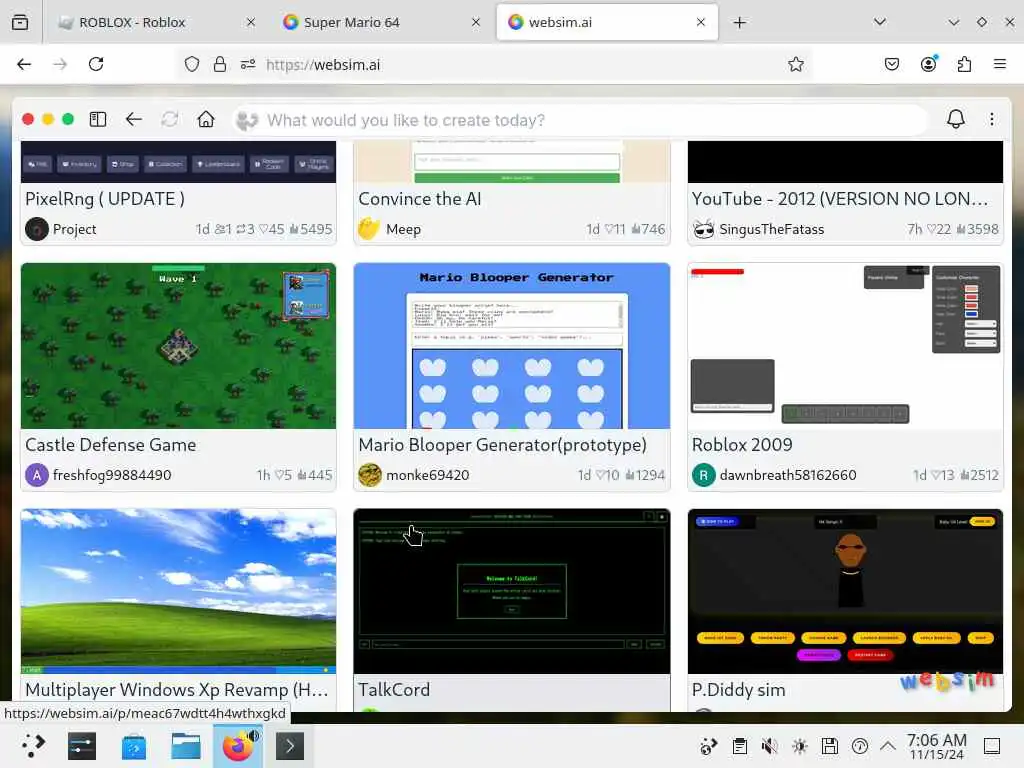Screen dimensions: 1024x768
Task: Open the muted volume tray icon
Action: 769,746
